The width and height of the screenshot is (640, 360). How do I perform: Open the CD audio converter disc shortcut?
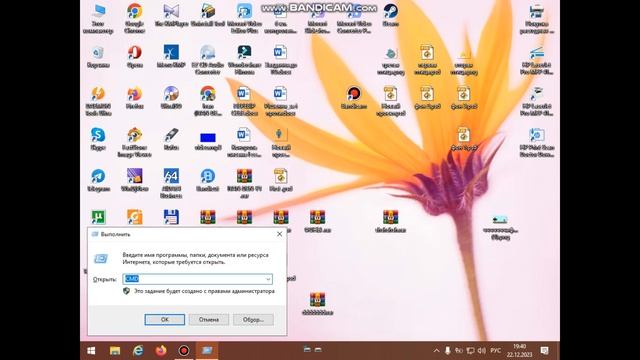coord(208,53)
